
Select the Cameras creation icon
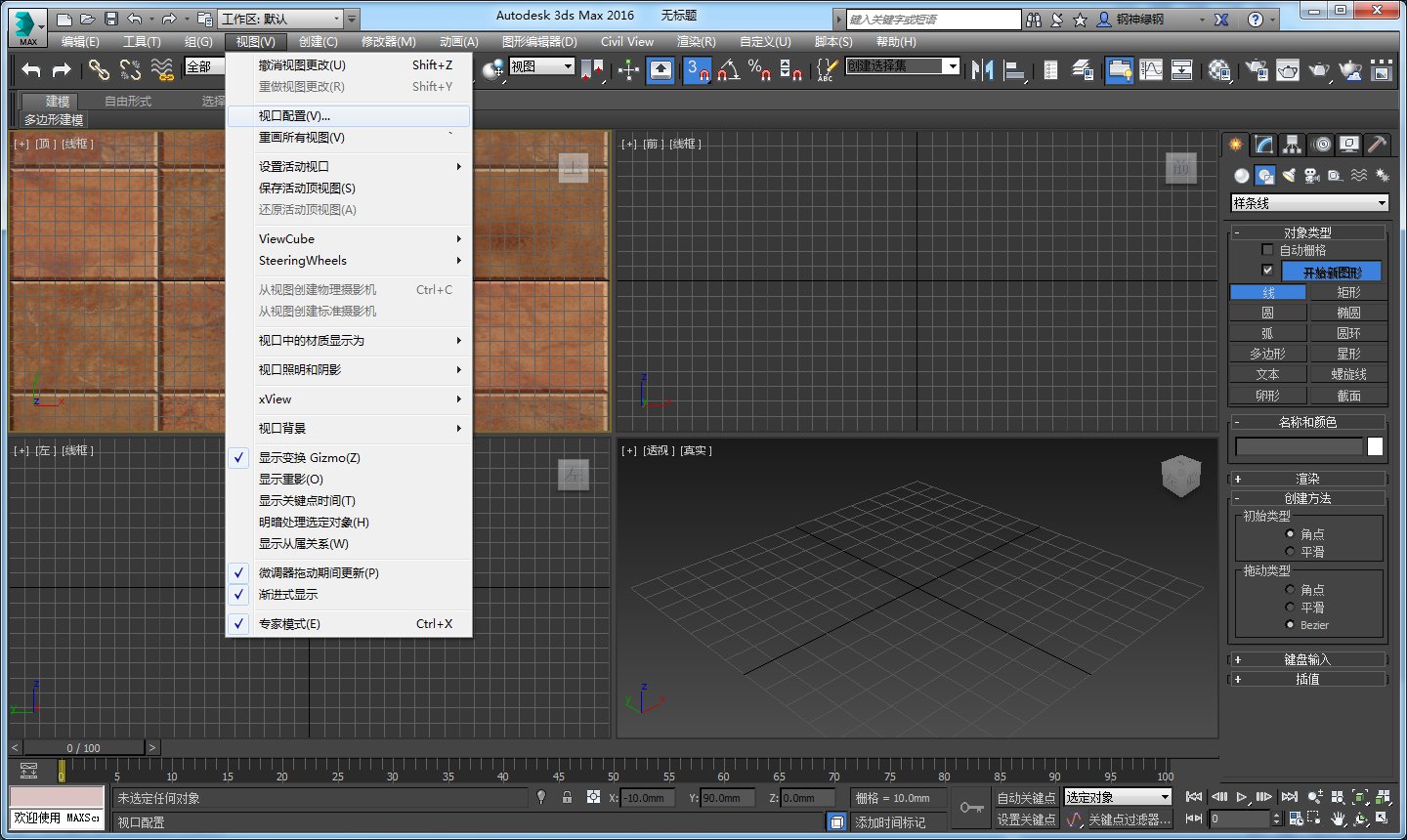1311,175
